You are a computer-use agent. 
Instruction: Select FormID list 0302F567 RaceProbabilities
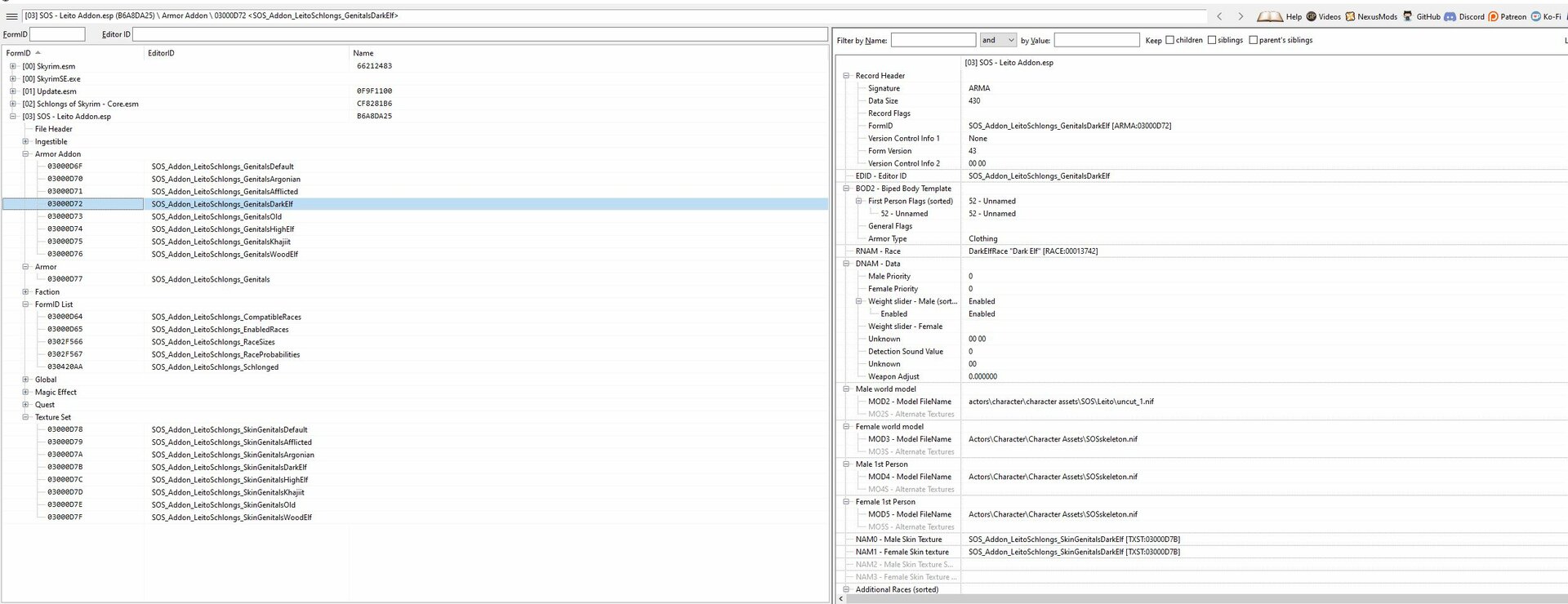415,355
